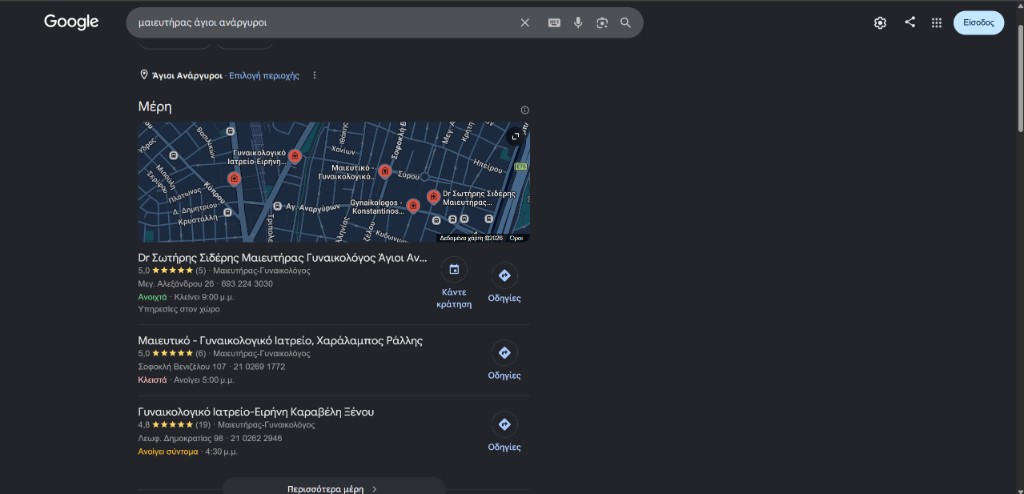Click the address Λεωφ. Δημοκρατίας 98
1024x494 pixels.
180,438
